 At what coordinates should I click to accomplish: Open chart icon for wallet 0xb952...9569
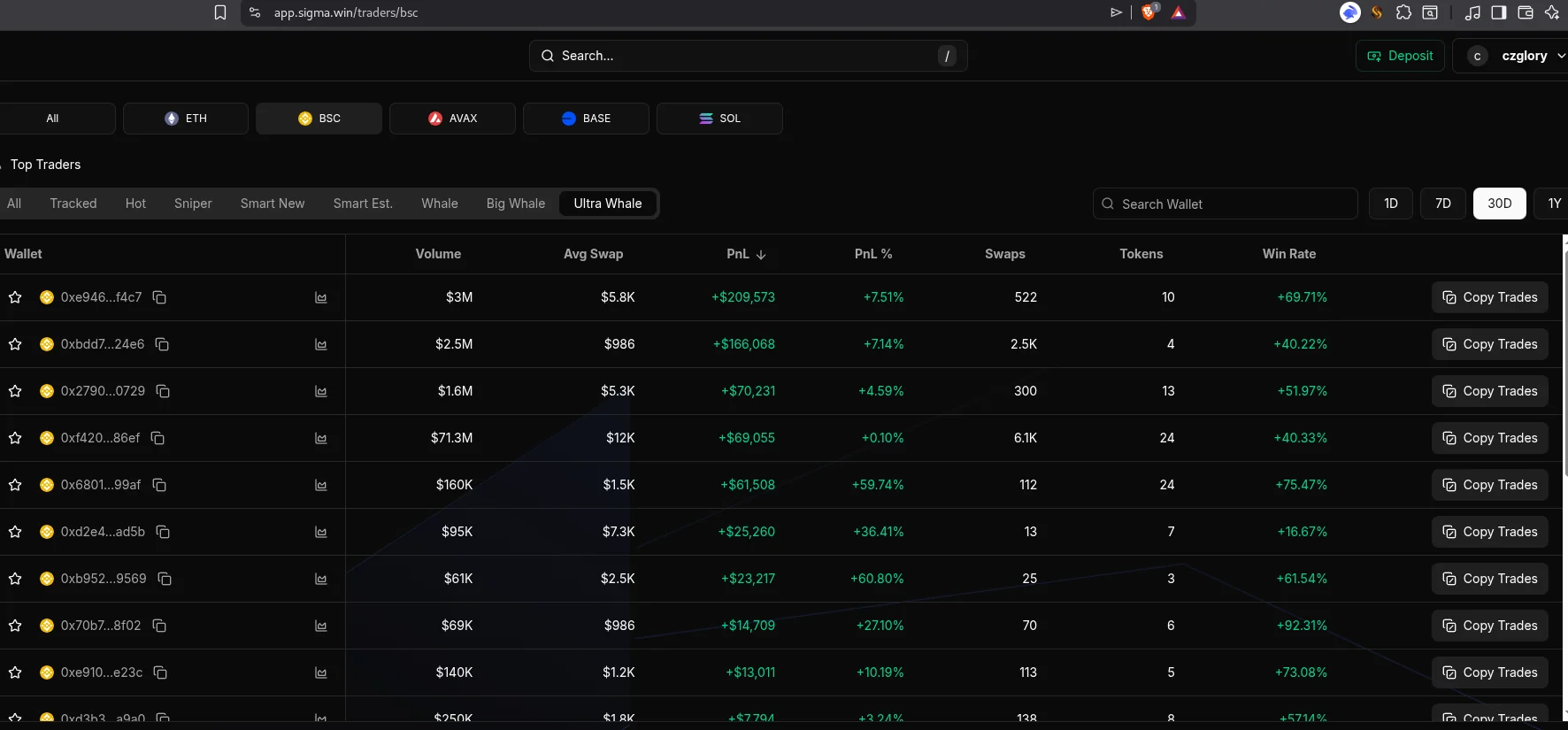pos(320,580)
